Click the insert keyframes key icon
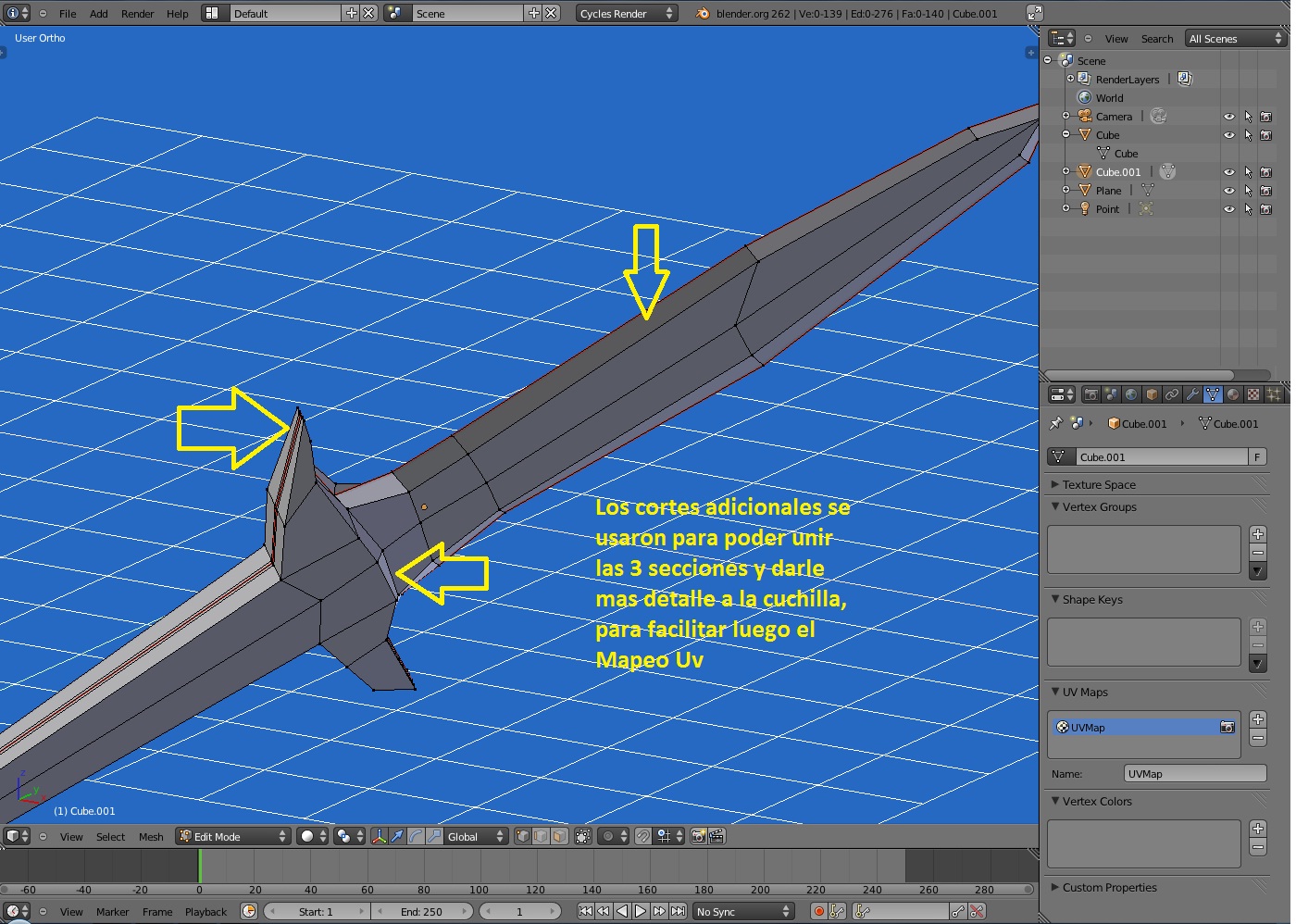Viewport: 1296px width, 924px height. [x=958, y=911]
